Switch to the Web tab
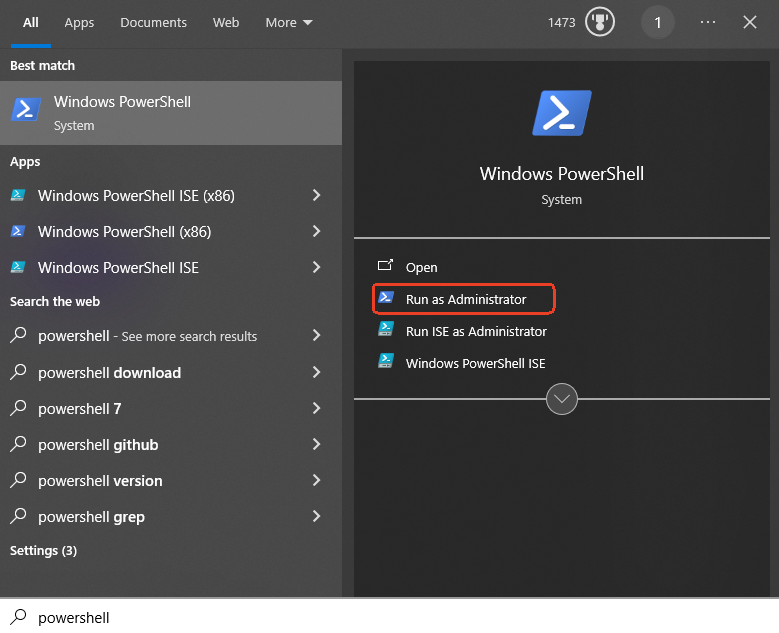Image resolution: width=779 pixels, height=633 pixels. 226,23
